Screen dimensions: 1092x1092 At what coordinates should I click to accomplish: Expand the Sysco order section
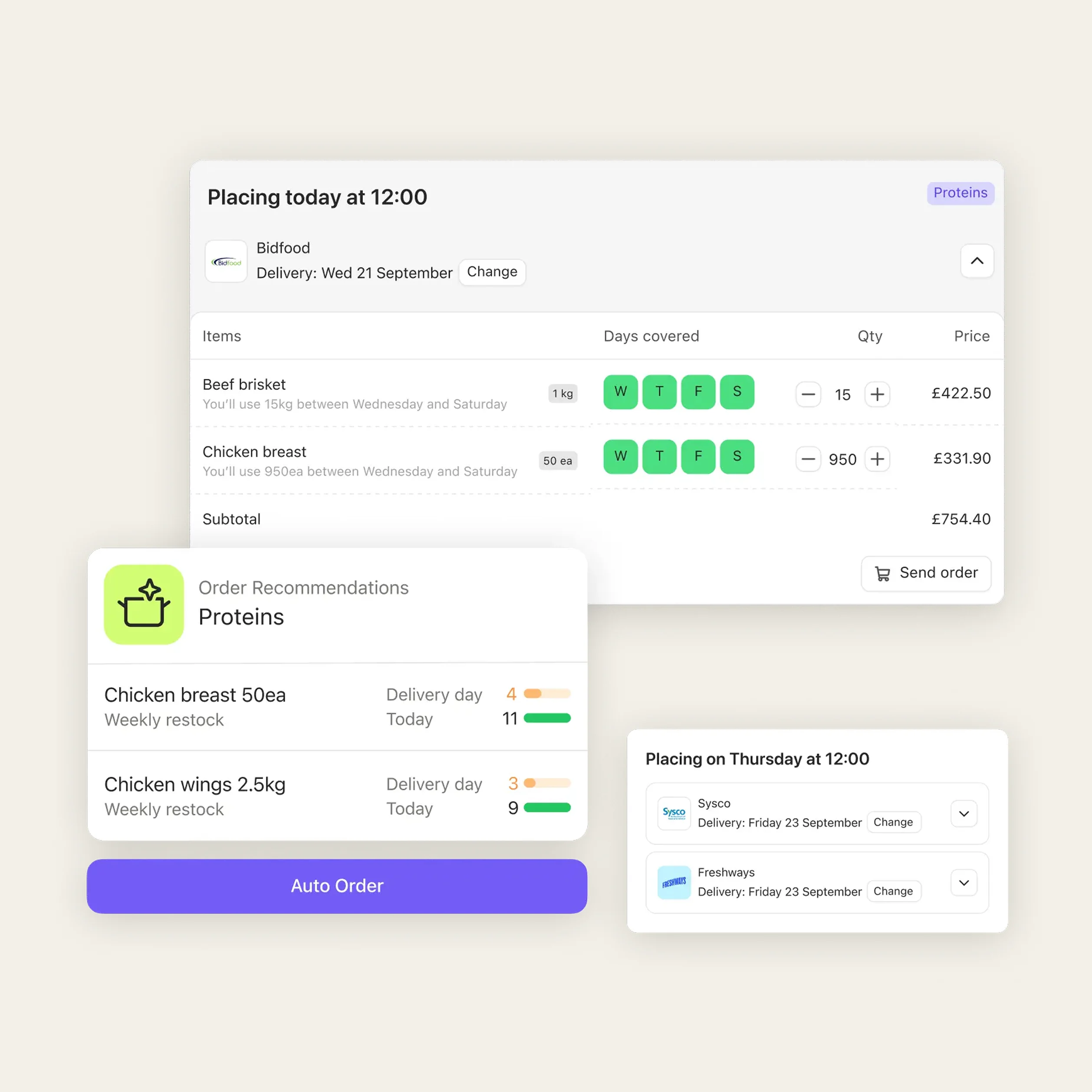click(964, 814)
